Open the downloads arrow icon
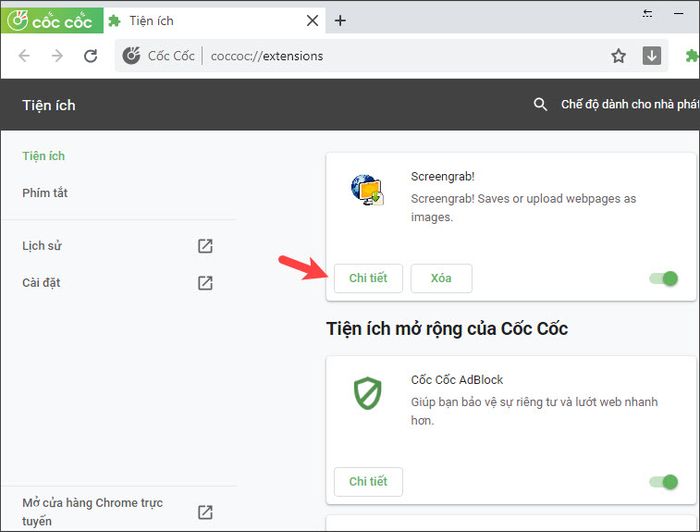Screen dimensions: 700x532 [x=652, y=56]
